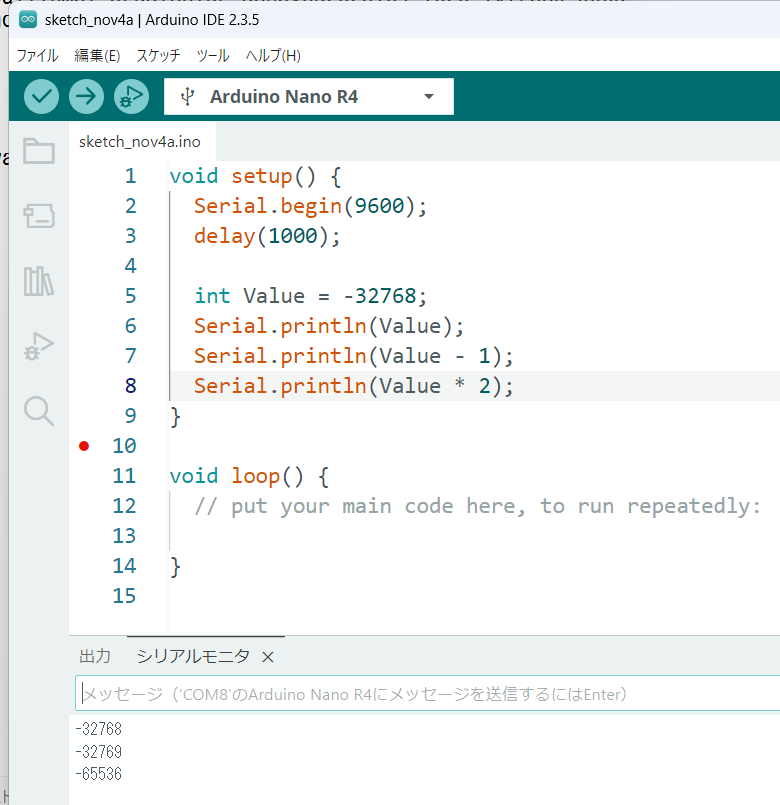
Task: Open the Search magnifier in sidebar
Action: click(x=39, y=410)
